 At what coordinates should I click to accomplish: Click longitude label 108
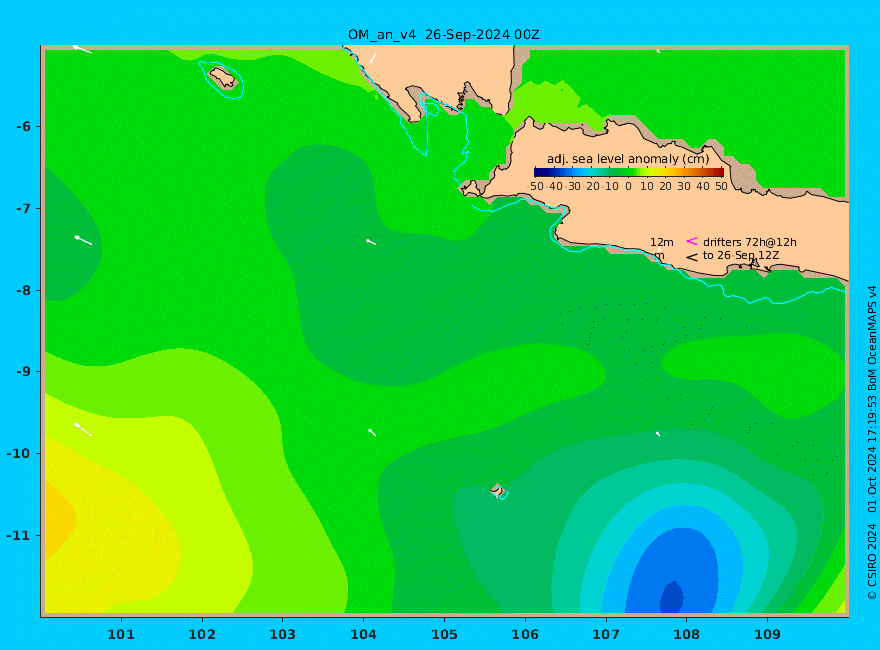pyautogui.click(x=687, y=635)
